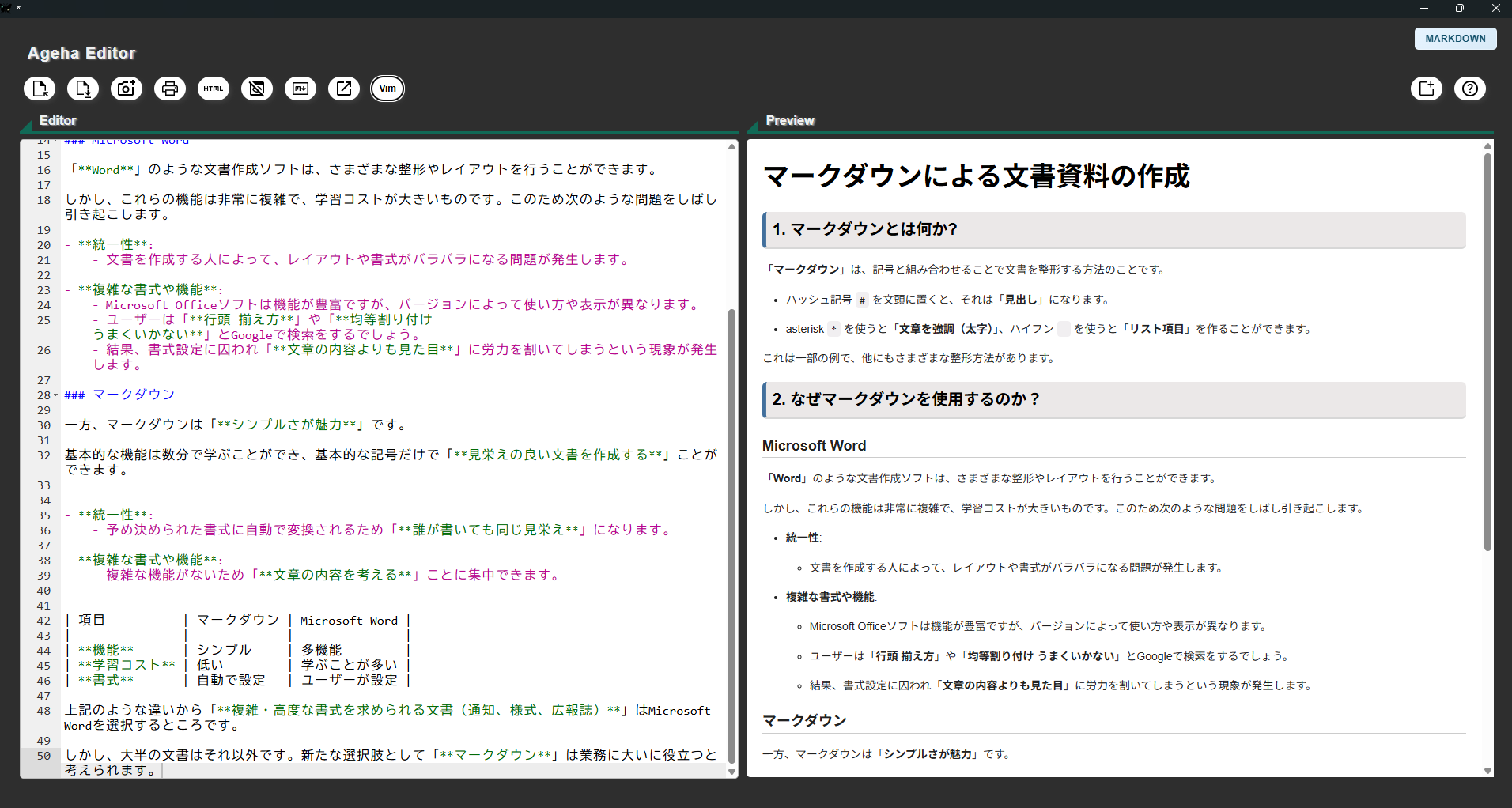The height and width of the screenshot is (808, 1512).
Task: Open a new window with the window-plus icon
Action: coord(1426,89)
